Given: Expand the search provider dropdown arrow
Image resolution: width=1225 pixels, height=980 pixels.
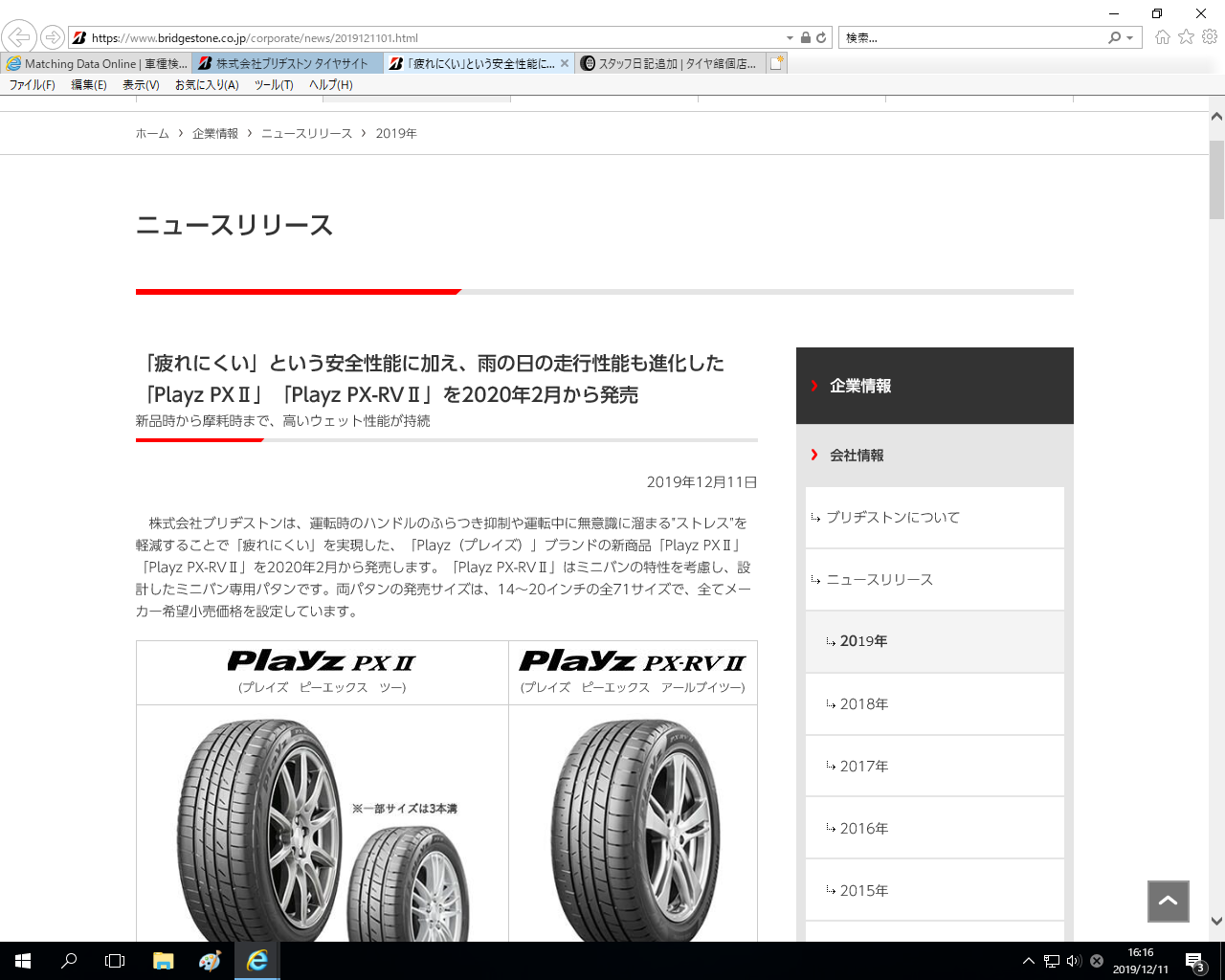Looking at the screenshot, I should [x=1130, y=38].
